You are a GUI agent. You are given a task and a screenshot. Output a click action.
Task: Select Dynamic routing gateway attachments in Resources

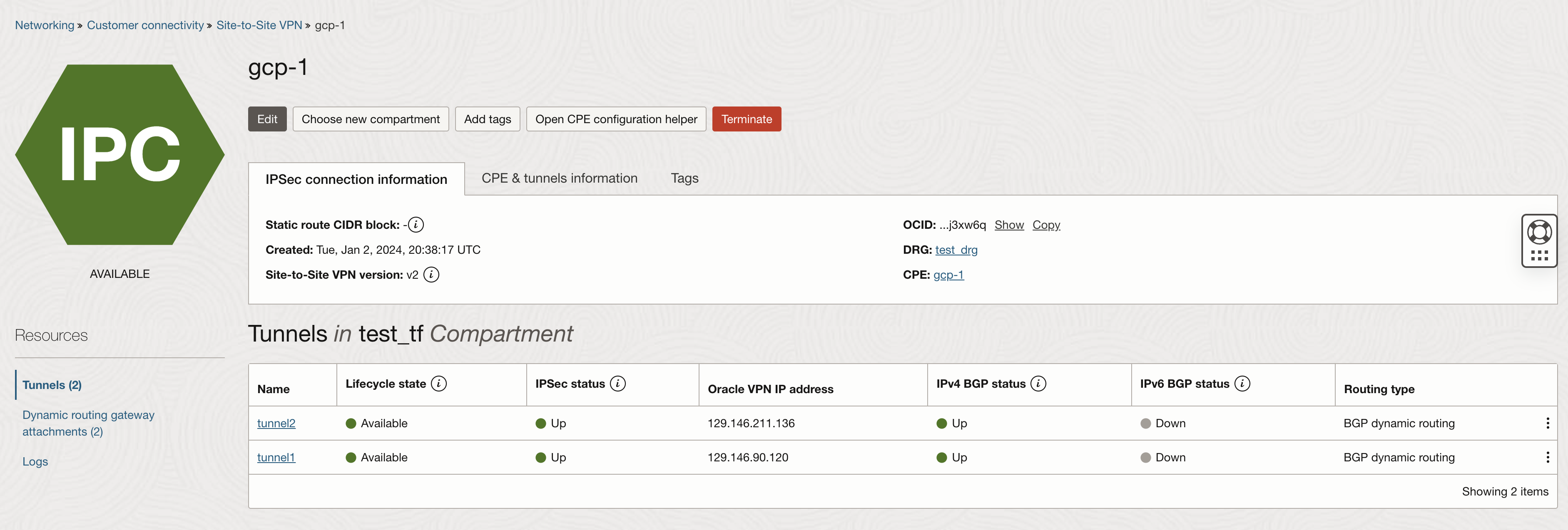[x=88, y=423]
